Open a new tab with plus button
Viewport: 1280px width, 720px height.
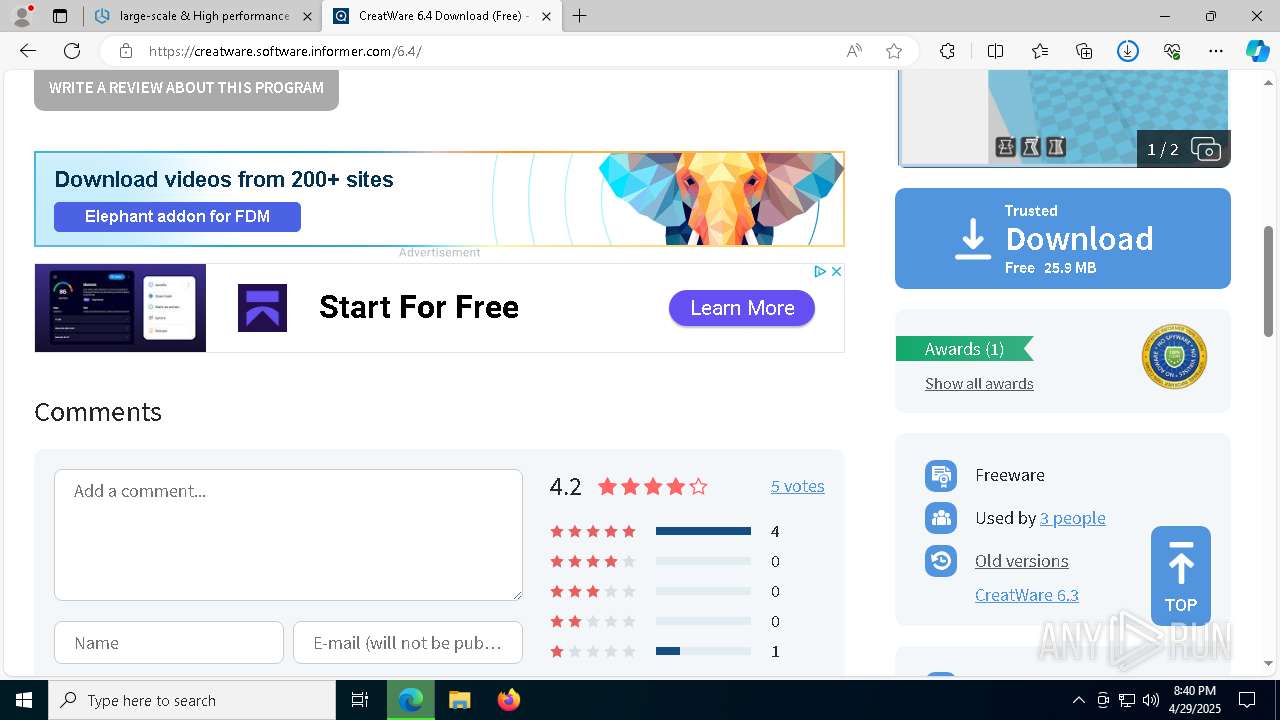(x=580, y=16)
